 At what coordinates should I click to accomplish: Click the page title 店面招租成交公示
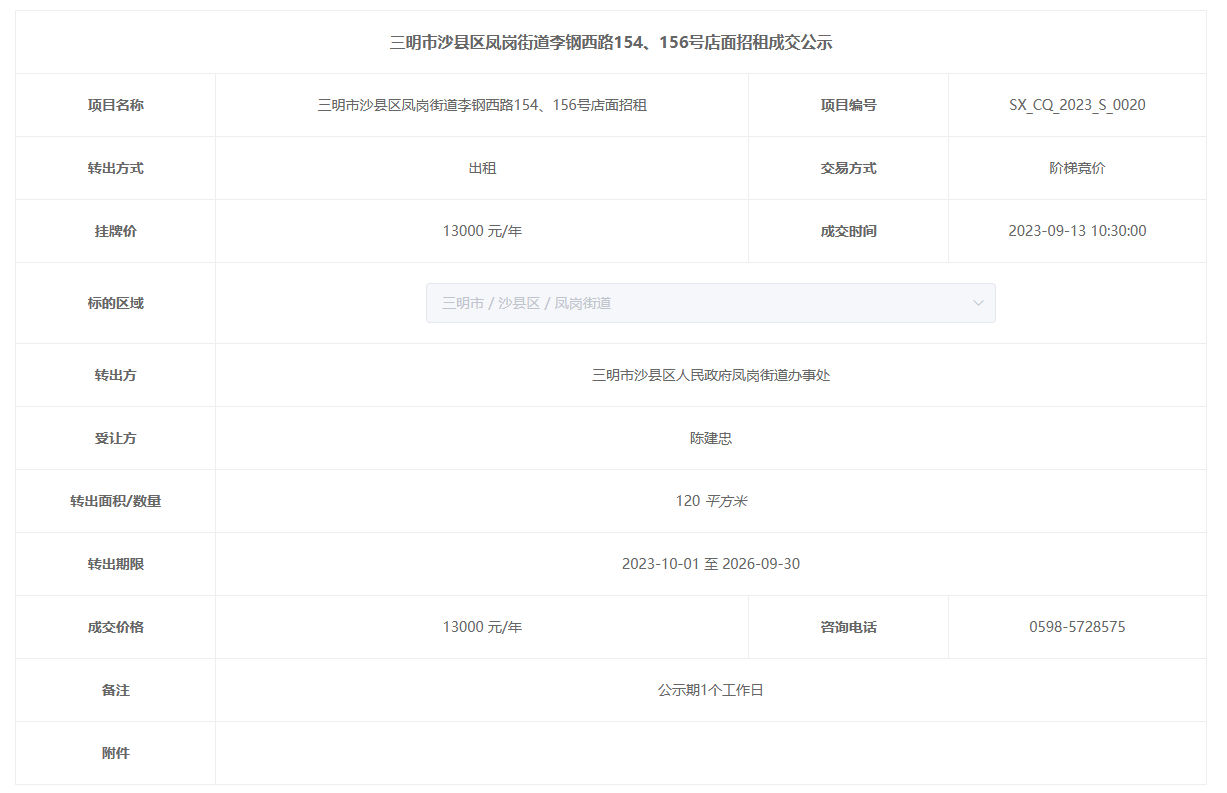click(x=610, y=42)
